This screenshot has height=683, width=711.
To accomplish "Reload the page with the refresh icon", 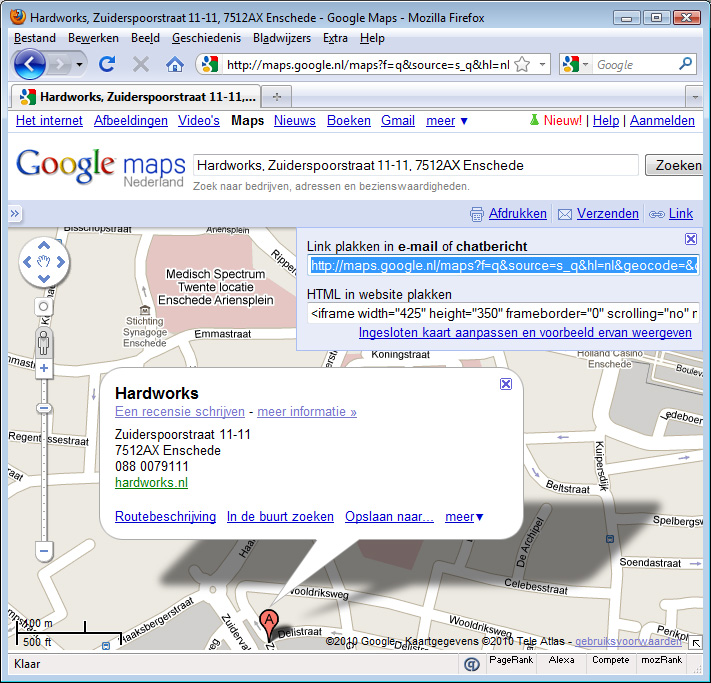I will pos(107,64).
